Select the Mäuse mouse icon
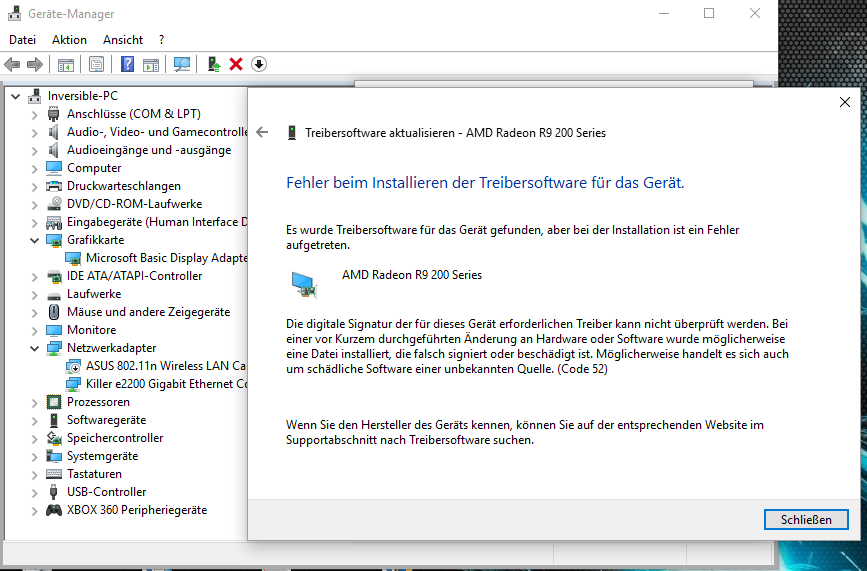Viewport: 867px width, 571px height. click(54, 312)
